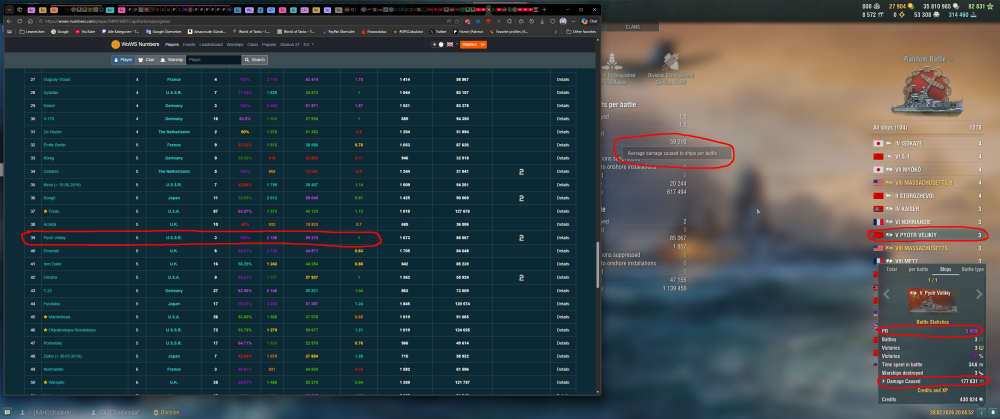Expand the EU region dropdown
1000x419 pixels.
[308, 45]
